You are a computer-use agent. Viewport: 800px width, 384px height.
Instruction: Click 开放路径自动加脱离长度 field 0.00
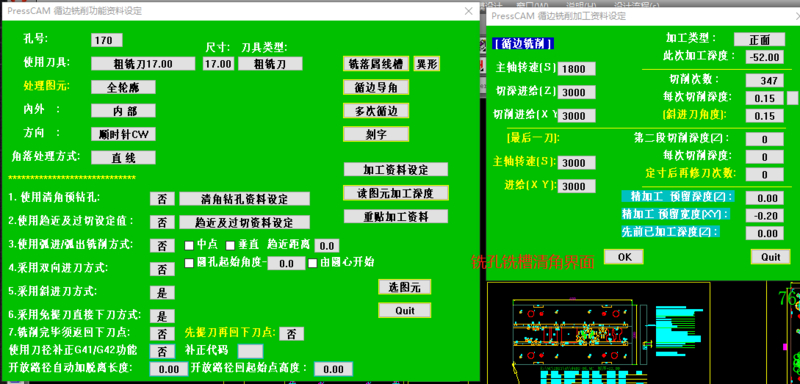pyautogui.click(x=169, y=369)
